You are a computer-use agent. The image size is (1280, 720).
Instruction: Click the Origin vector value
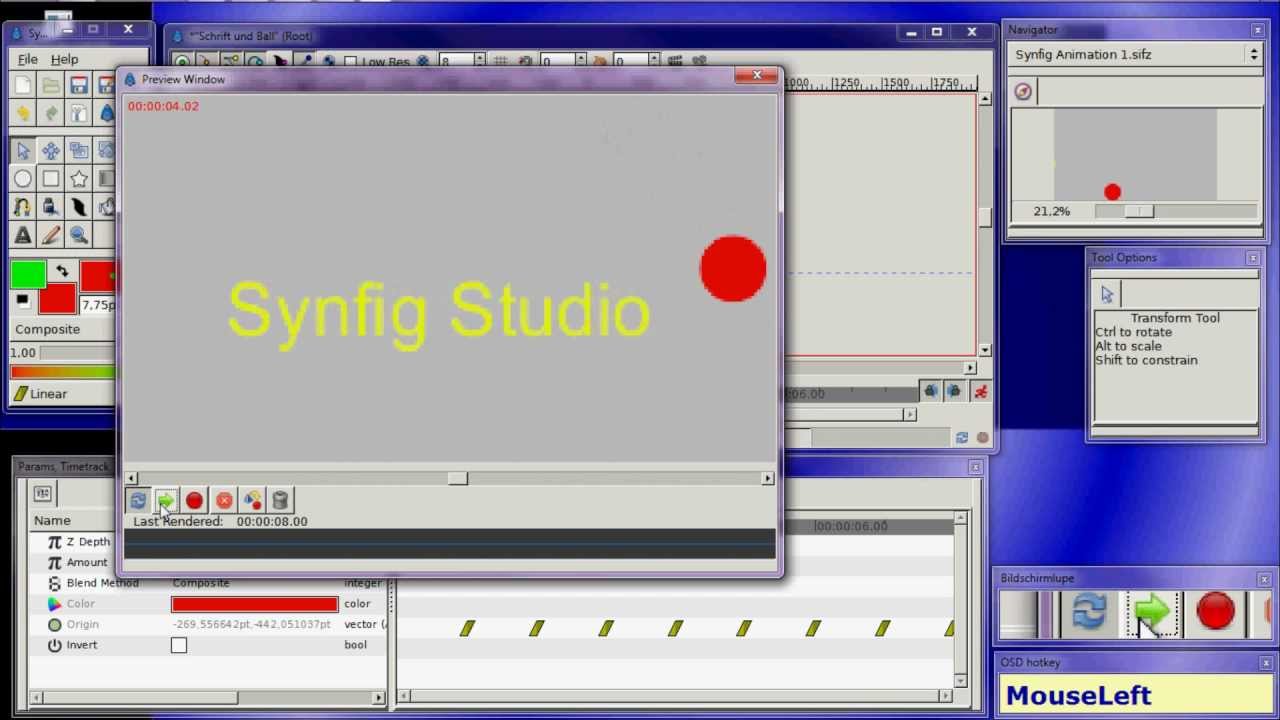click(x=252, y=624)
